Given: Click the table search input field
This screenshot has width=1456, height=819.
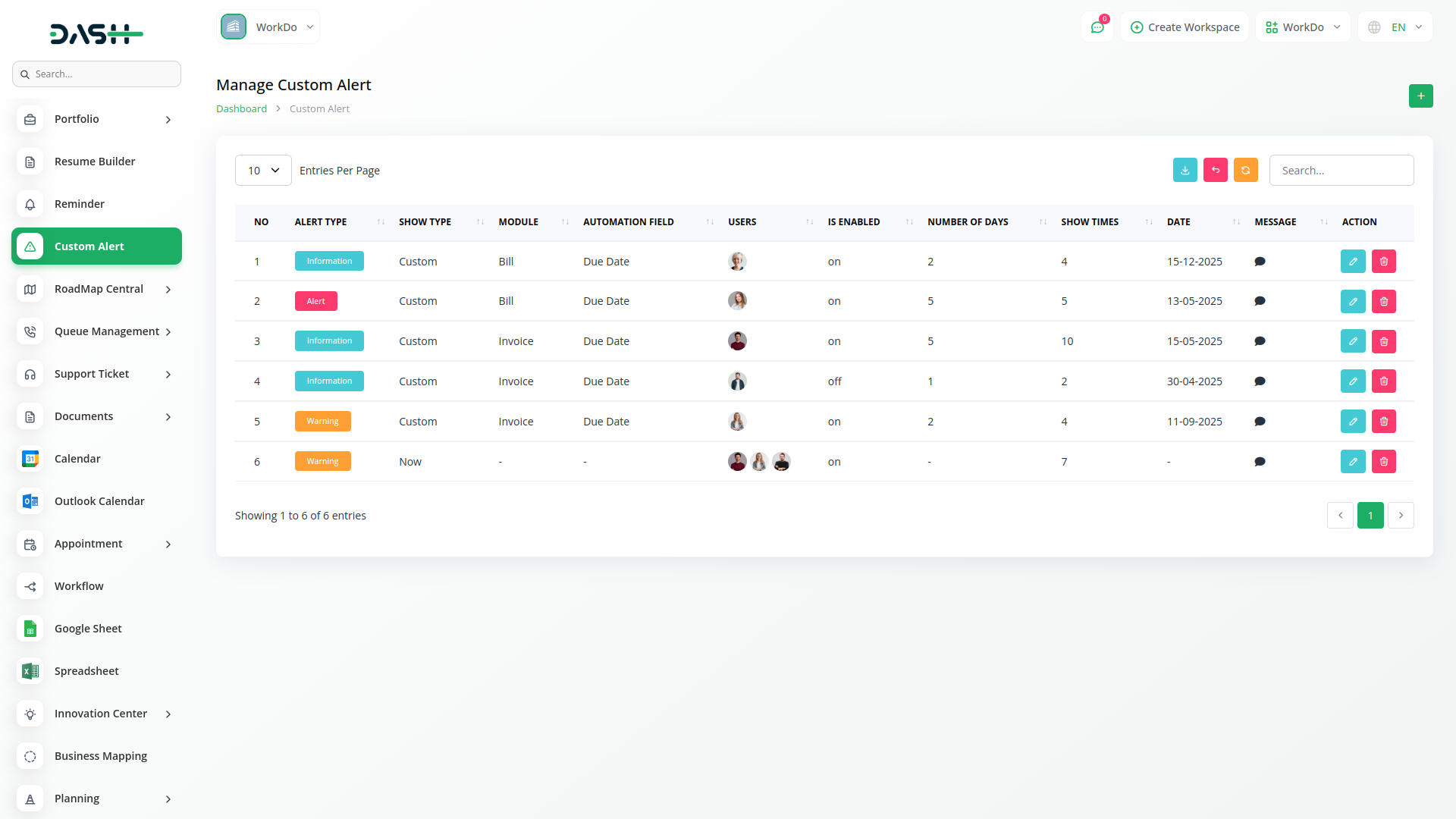Looking at the screenshot, I should 1341,170.
